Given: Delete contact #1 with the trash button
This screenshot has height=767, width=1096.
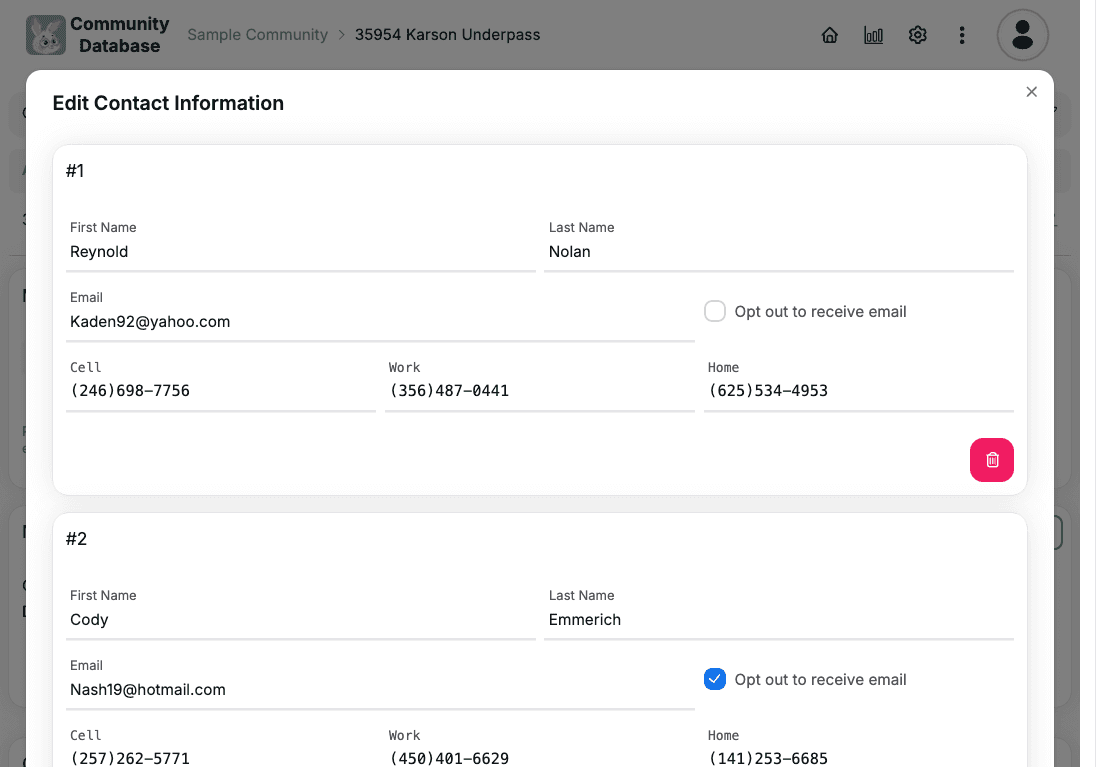Looking at the screenshot, I should coord(991,459).
